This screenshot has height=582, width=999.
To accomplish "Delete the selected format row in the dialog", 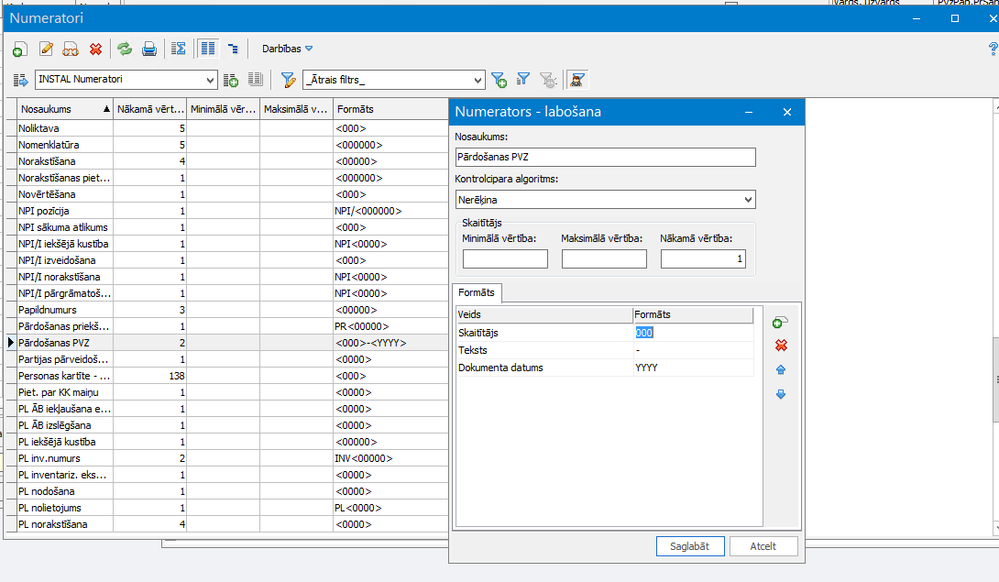I will click(x=780, y=345).
